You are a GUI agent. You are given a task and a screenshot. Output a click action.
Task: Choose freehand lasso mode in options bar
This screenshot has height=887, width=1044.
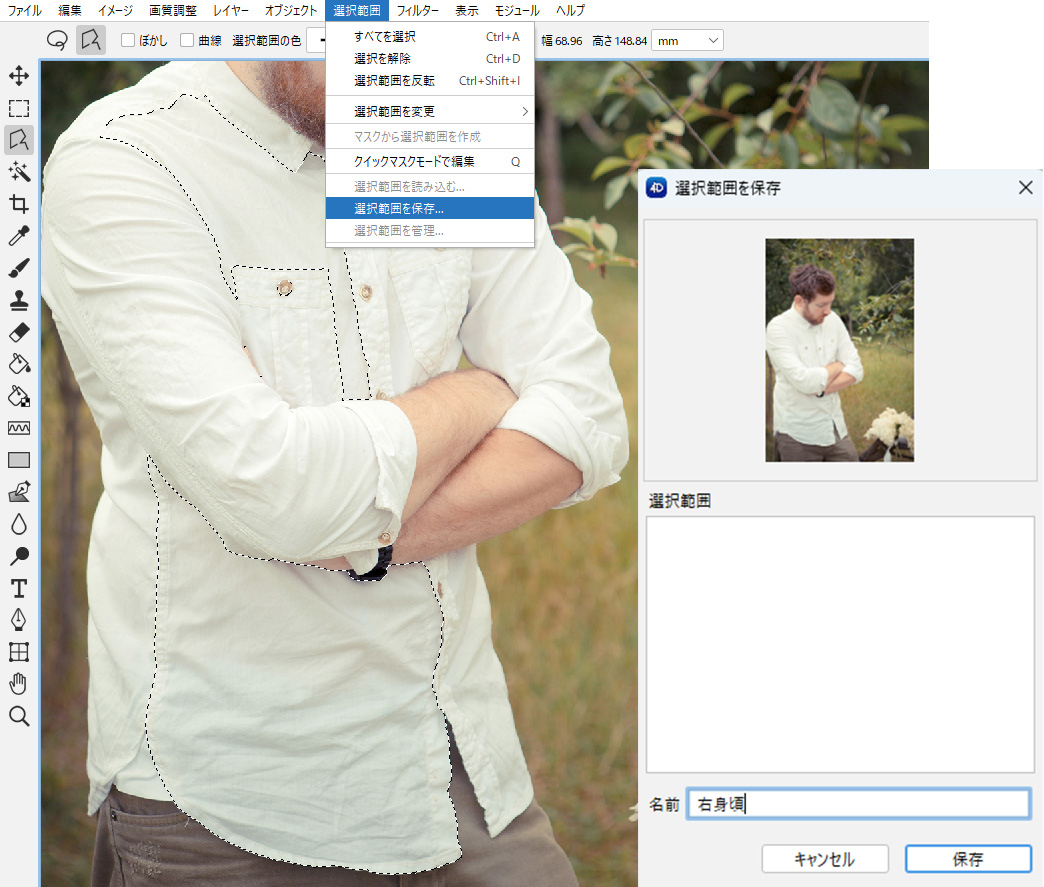click(57, 41)
